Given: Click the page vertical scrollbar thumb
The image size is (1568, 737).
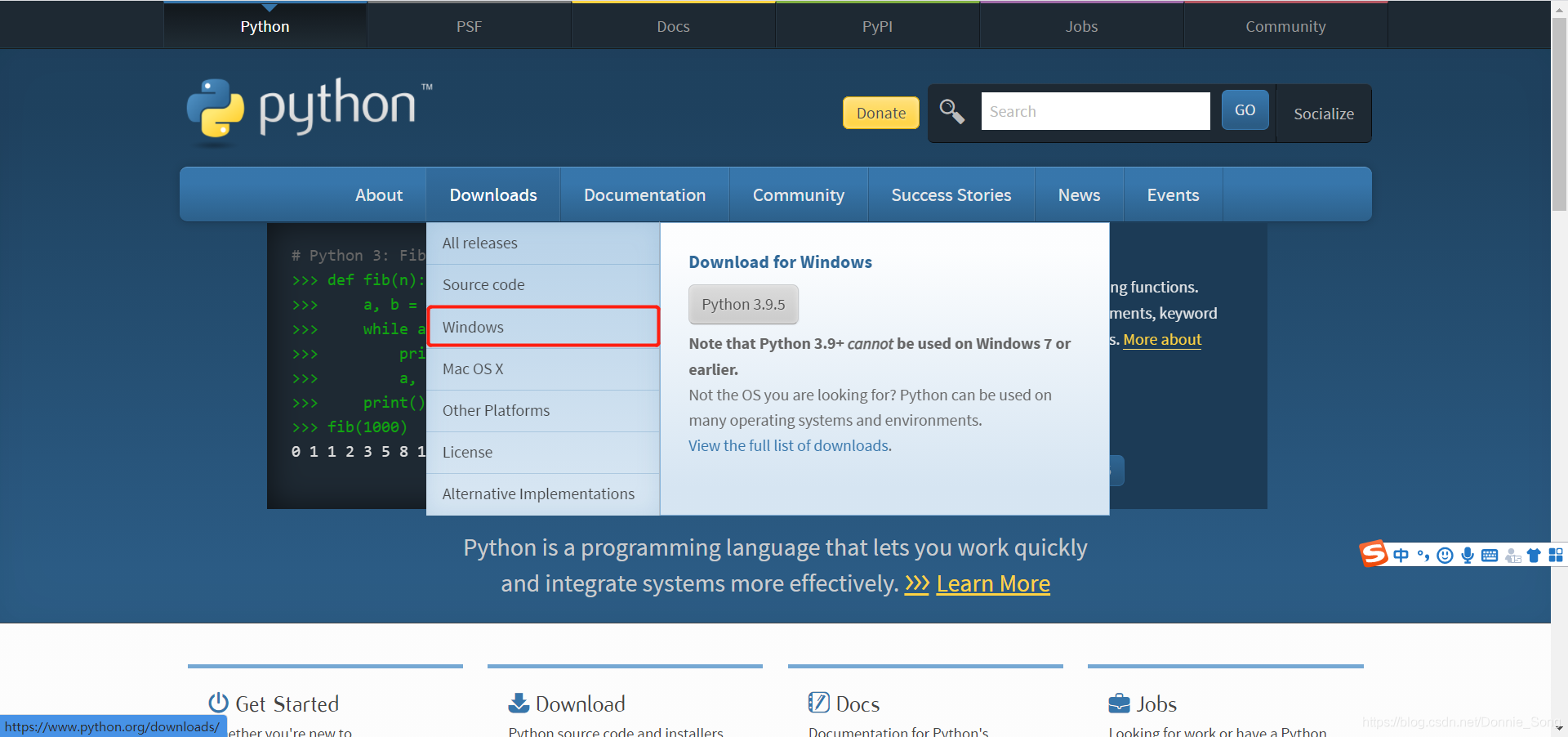Looking at the screenshot, I should [x=1559, y=114].
